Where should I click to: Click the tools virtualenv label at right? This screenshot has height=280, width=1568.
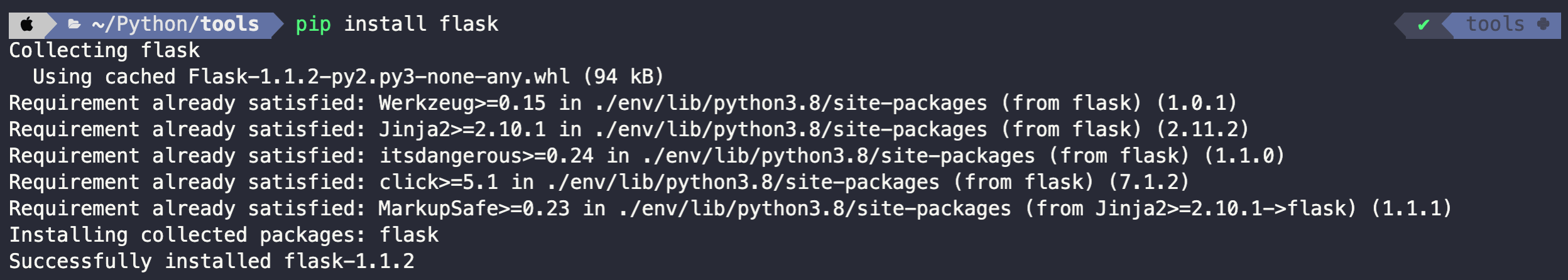point(1495,24)
